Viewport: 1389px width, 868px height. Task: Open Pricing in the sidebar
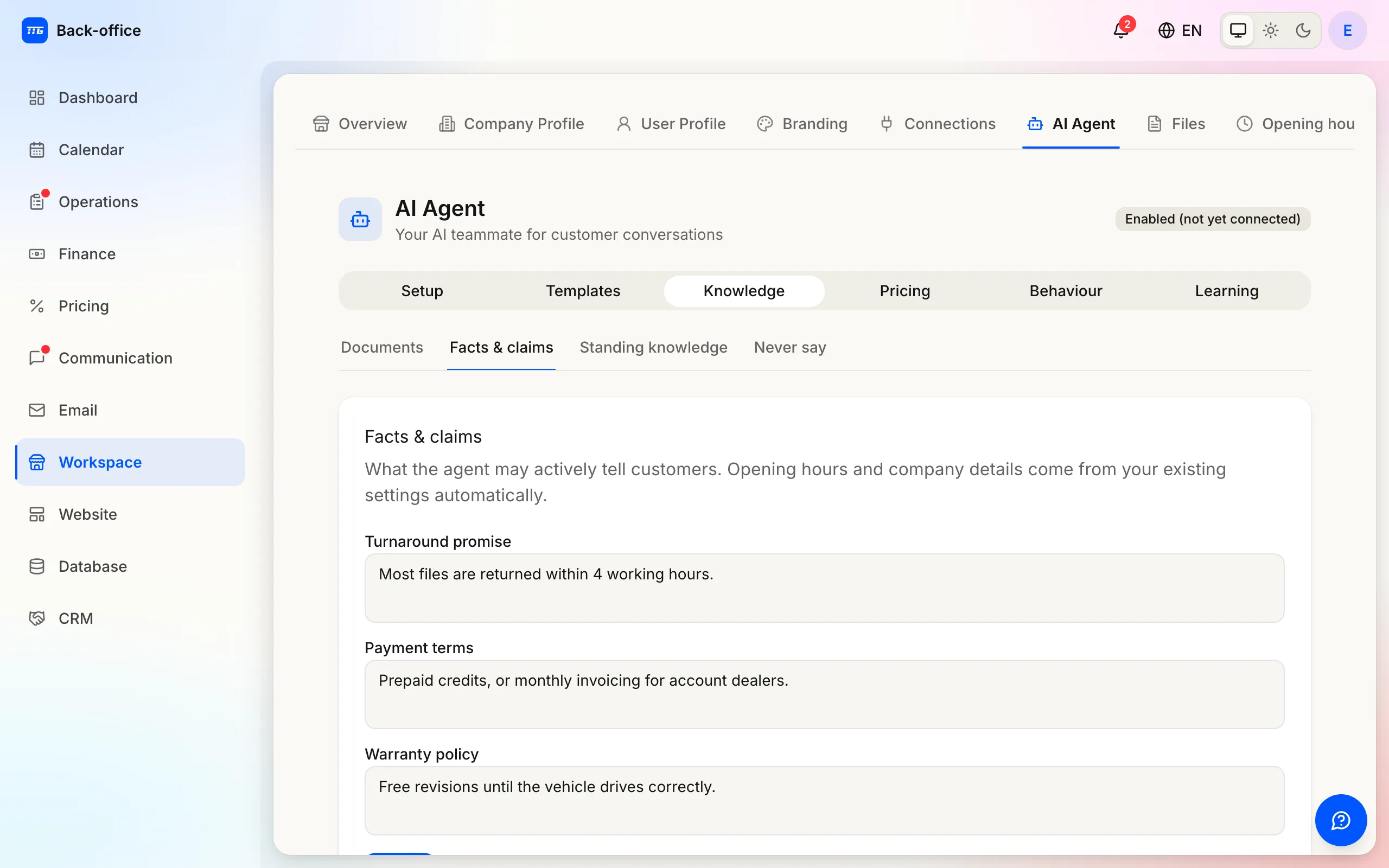pyautogui.click(x=130, y=306)
